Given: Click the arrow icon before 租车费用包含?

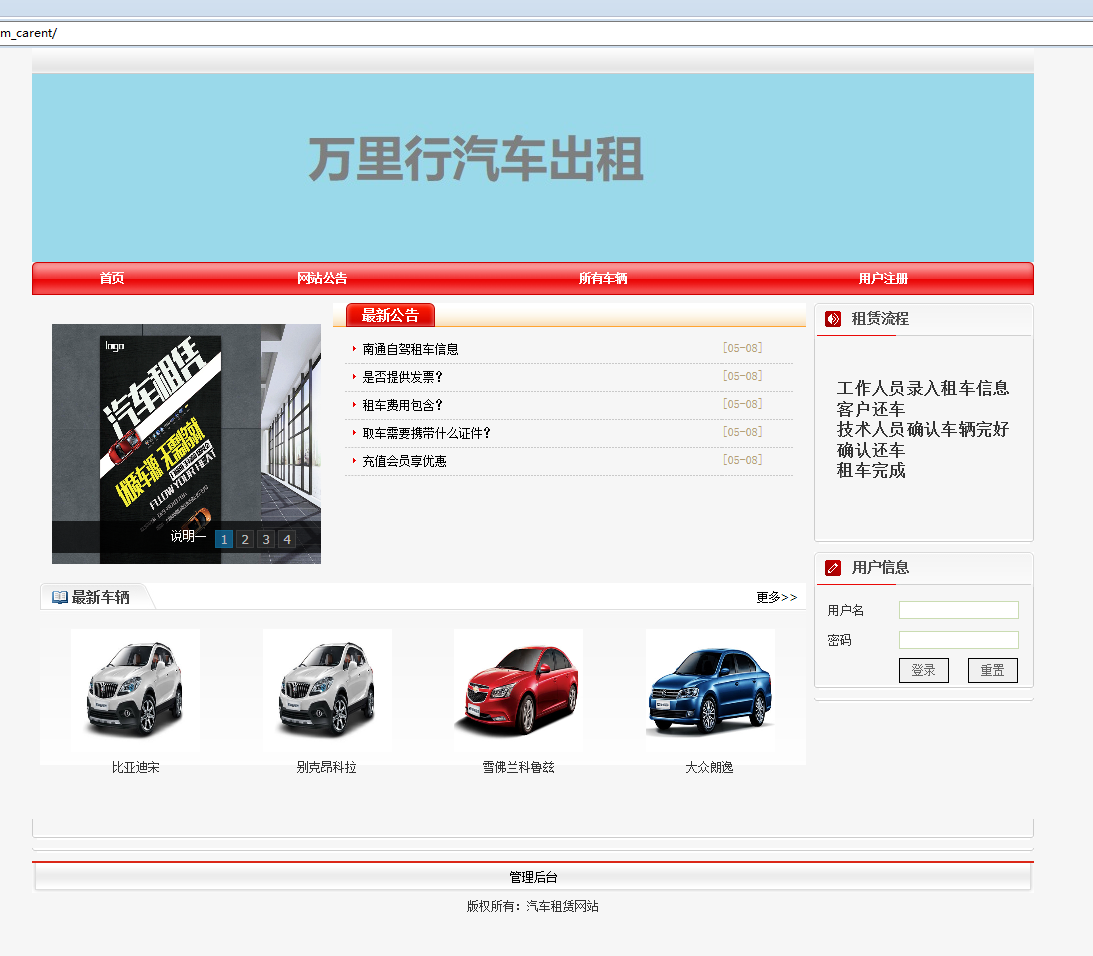Looking at the screenshot, I should [352, 404].
